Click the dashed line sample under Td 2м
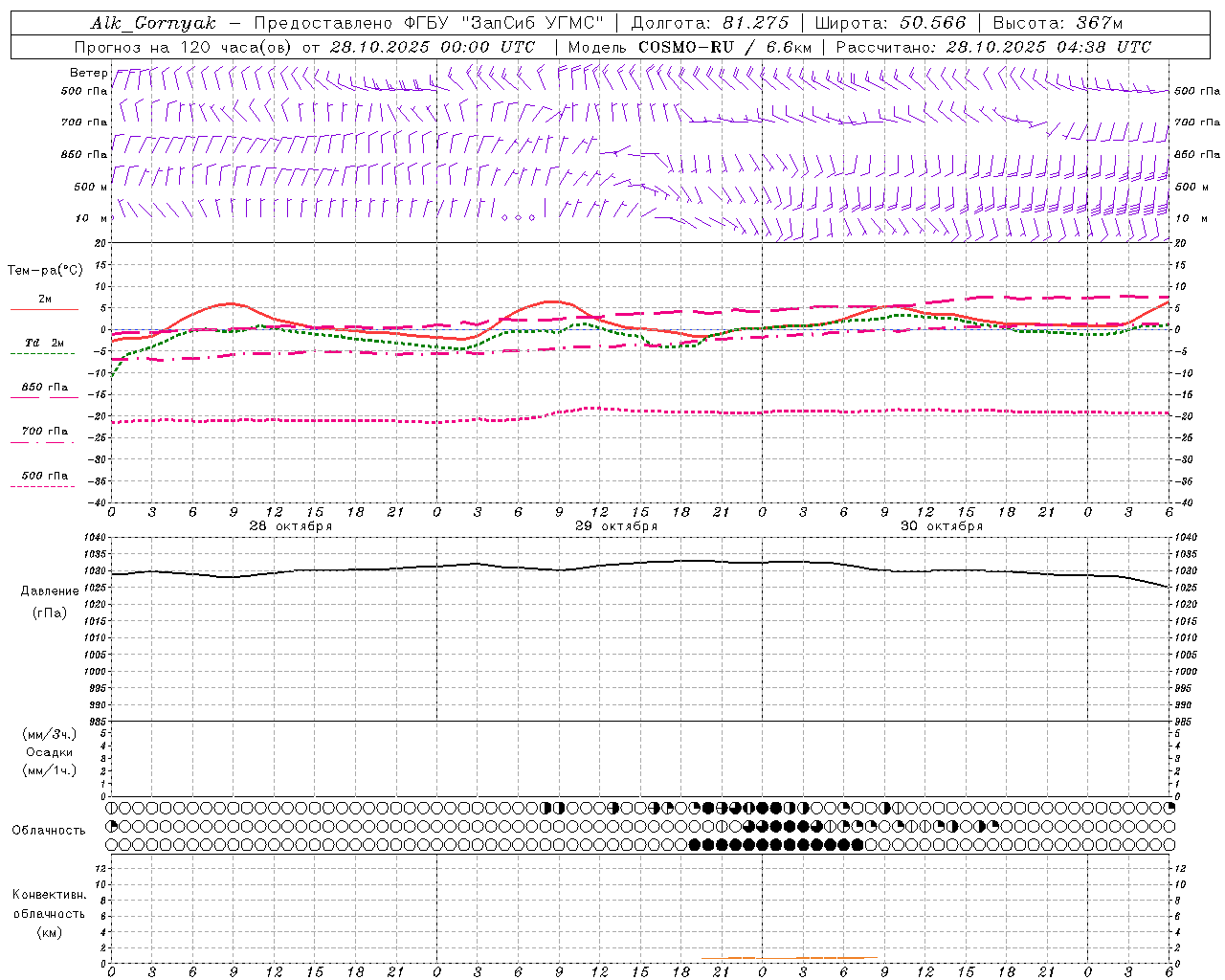This screenshot has height=980, width=1225. [x=42, y=354]
